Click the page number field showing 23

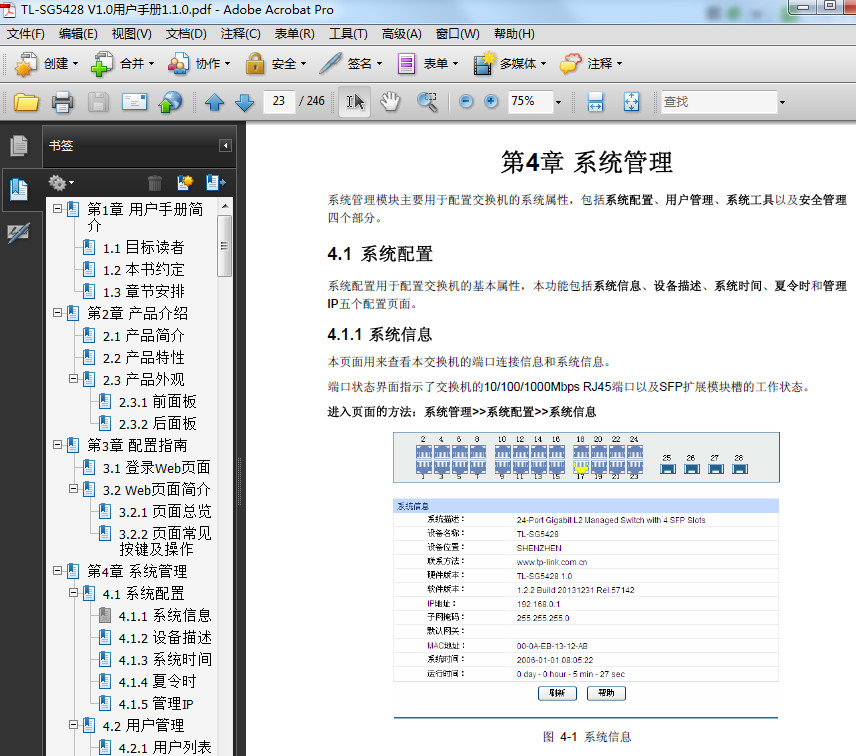pyautogui.click(x=279, y=102)
